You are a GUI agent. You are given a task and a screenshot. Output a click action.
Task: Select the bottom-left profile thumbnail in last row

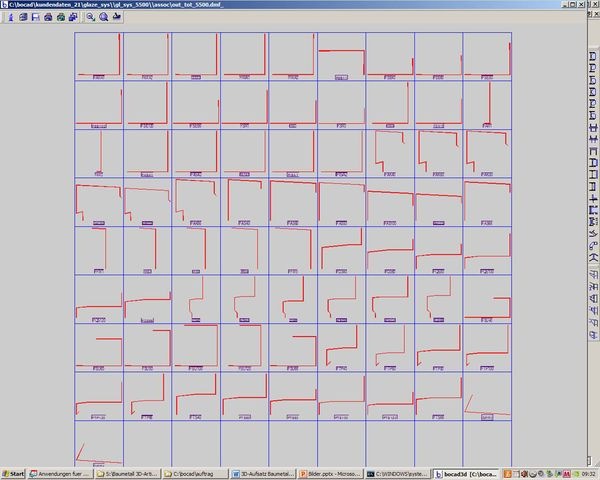tap(98, 444)
